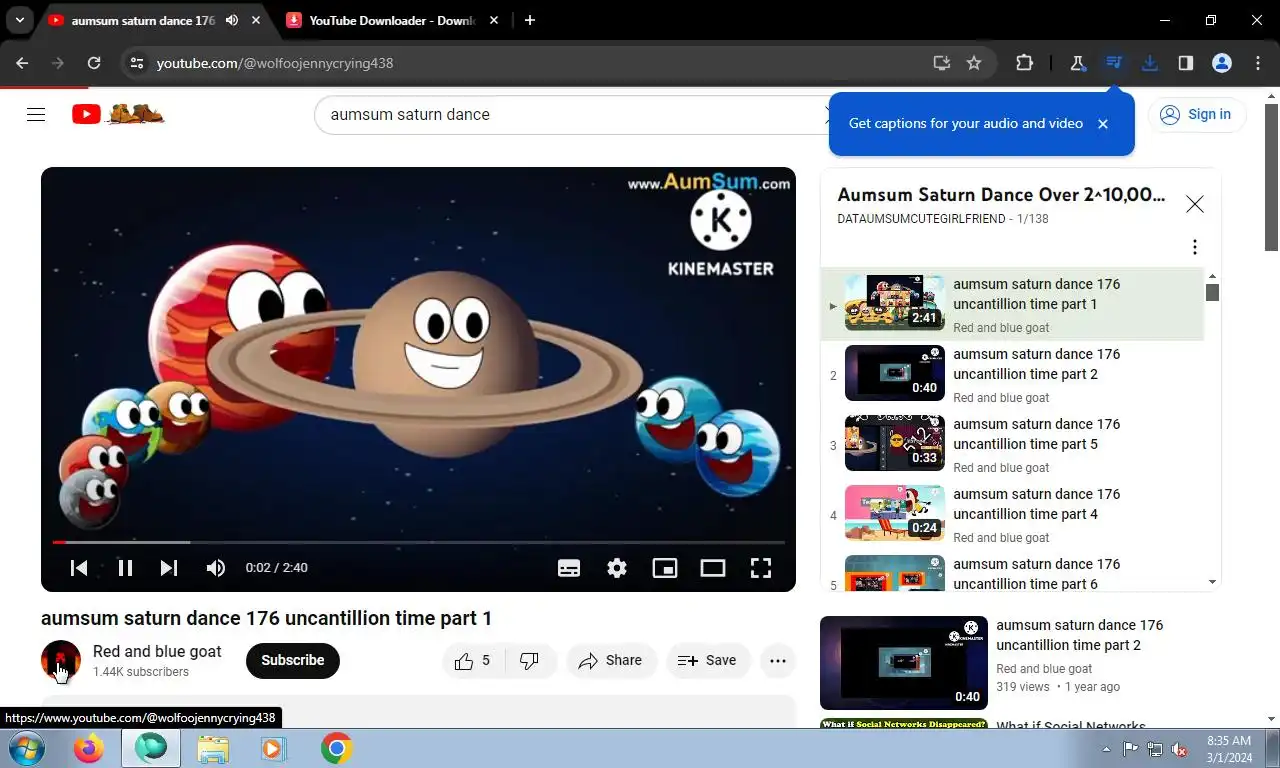The image size is (1280, 768).
Task: Go back to the previous page
Action: click(22, 63)
